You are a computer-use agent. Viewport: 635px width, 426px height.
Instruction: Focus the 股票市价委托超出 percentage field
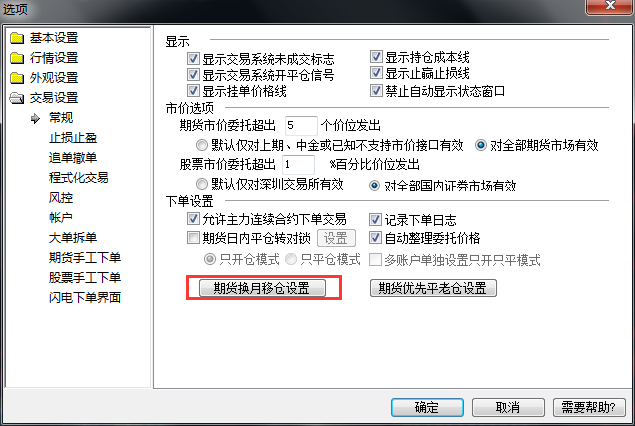[298, 164]
